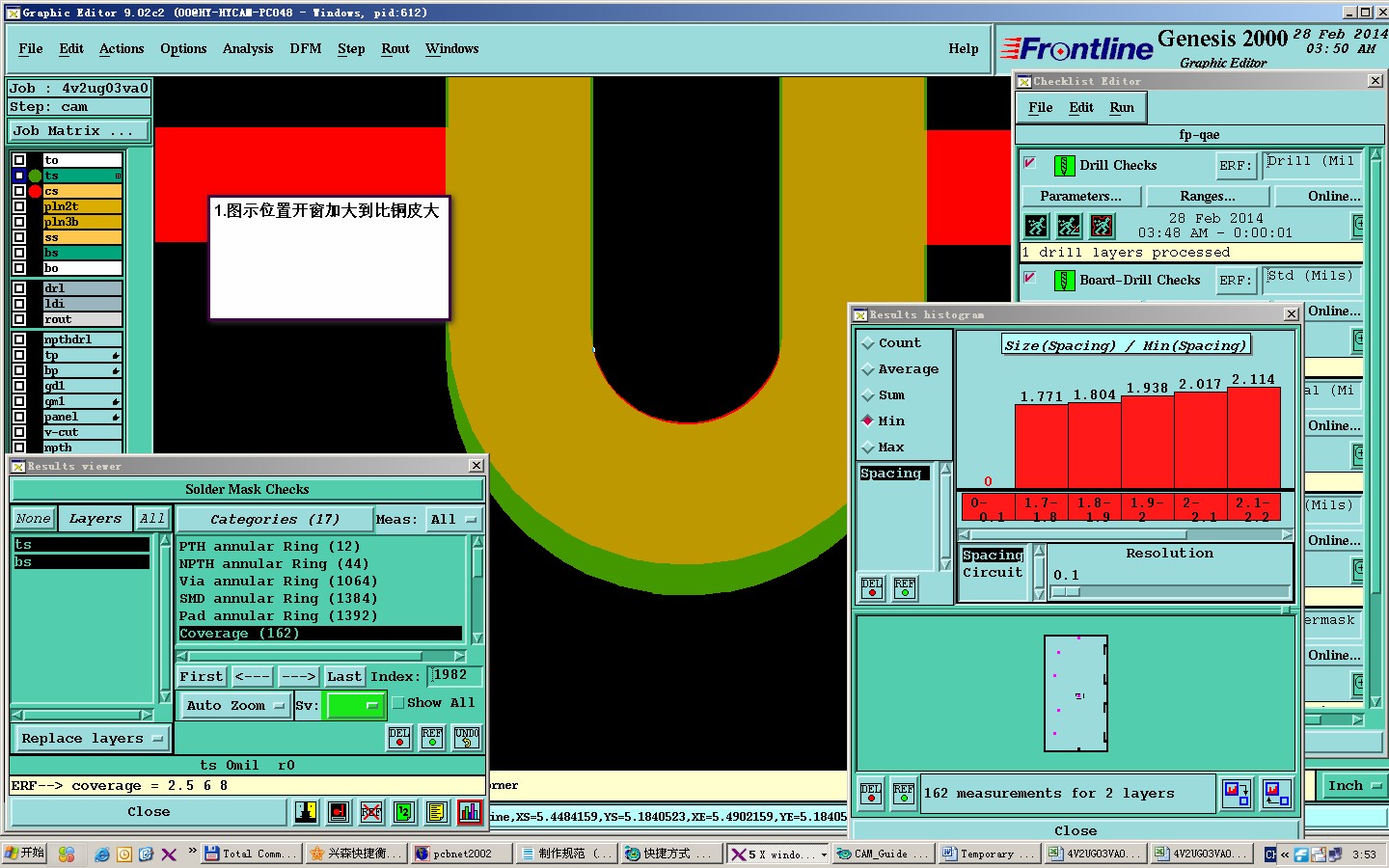Click UNDO icon in Results viewer
Viewport: 1389px width, 868px height.
tap(467, 738)
